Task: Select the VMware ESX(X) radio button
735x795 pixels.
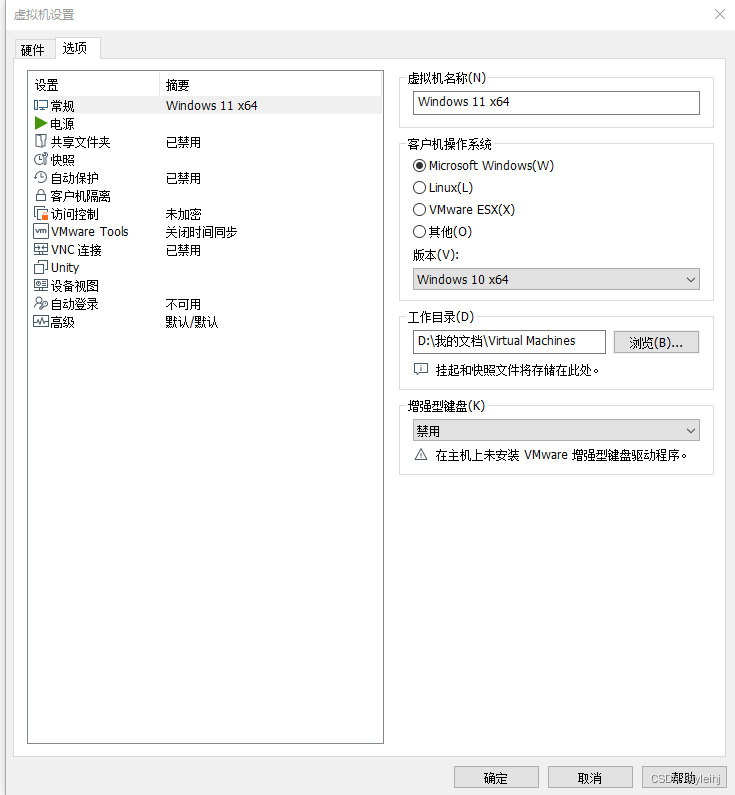Action: (419, 210)
